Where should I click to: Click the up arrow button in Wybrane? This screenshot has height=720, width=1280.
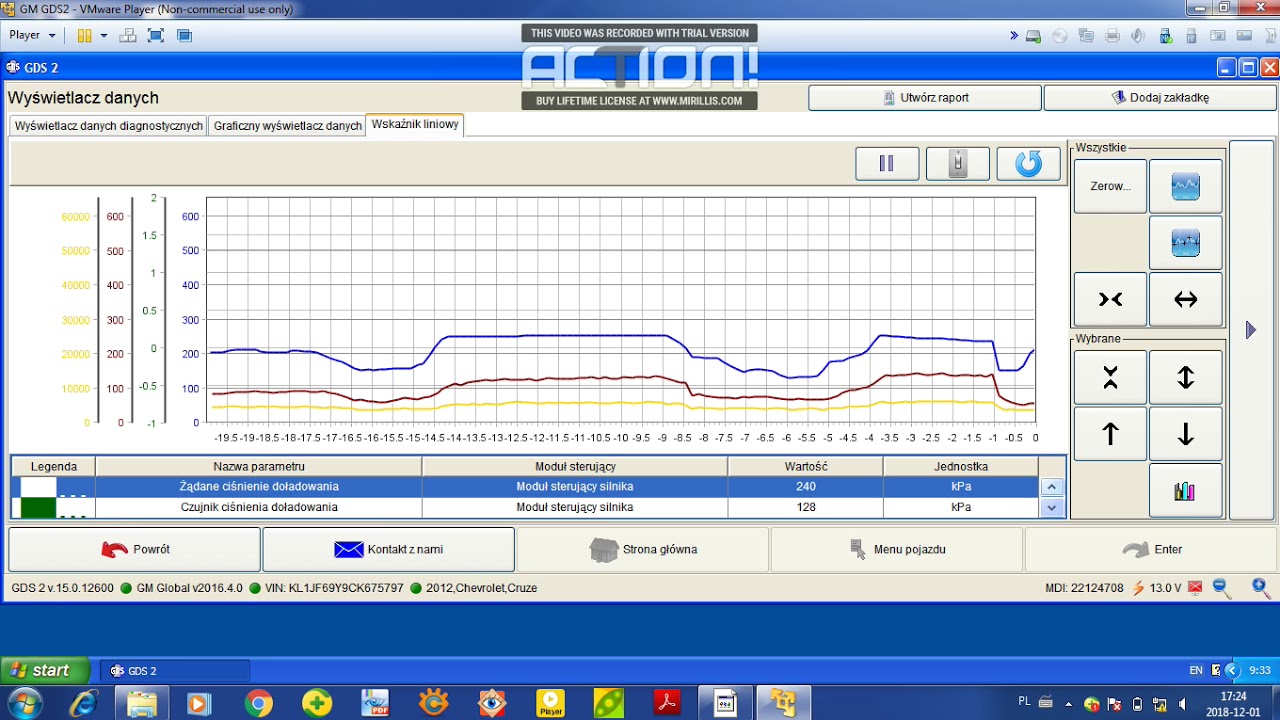(1110, 434)
